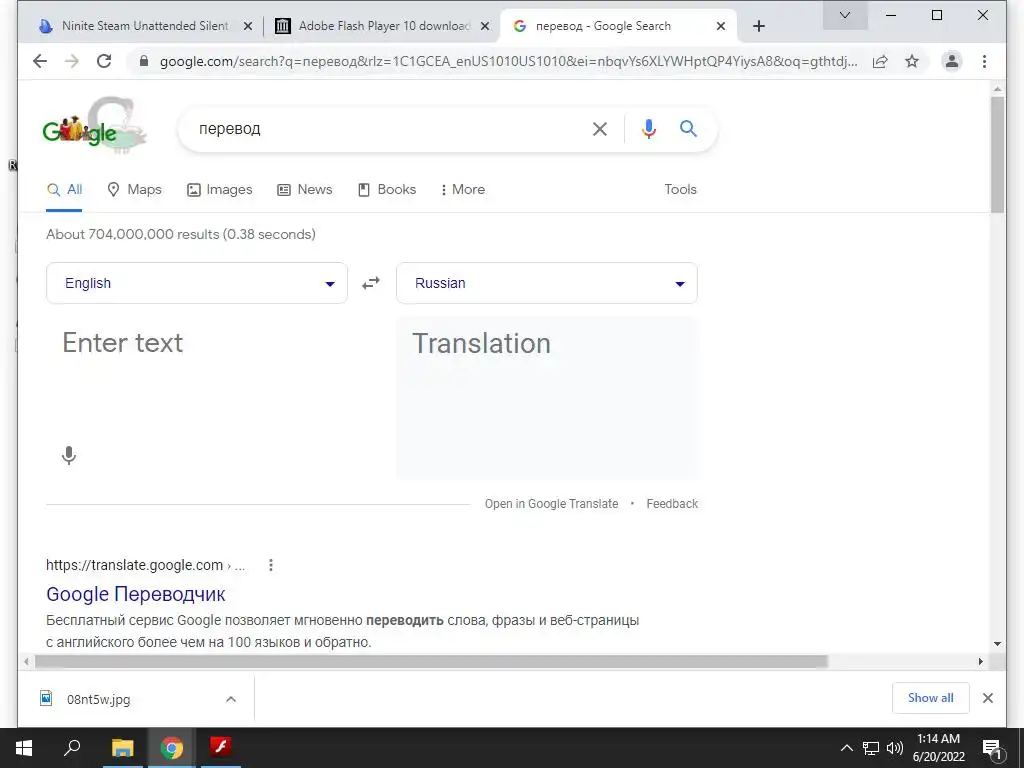This screenshot has width=1024, height=768.
Task: Switch to Images results
Action: 219,189
